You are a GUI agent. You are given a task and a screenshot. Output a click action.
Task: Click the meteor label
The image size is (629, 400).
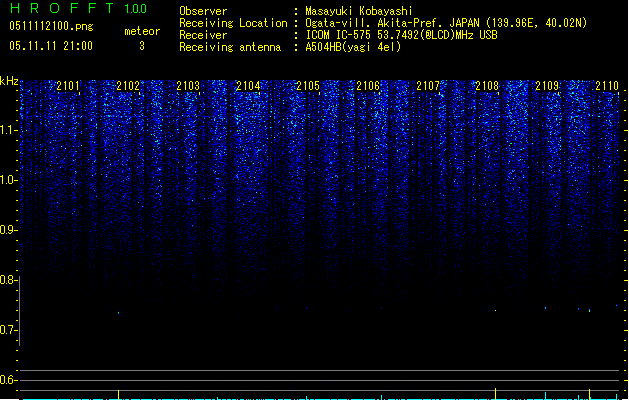pyautogui.click(x=142, y=31)
